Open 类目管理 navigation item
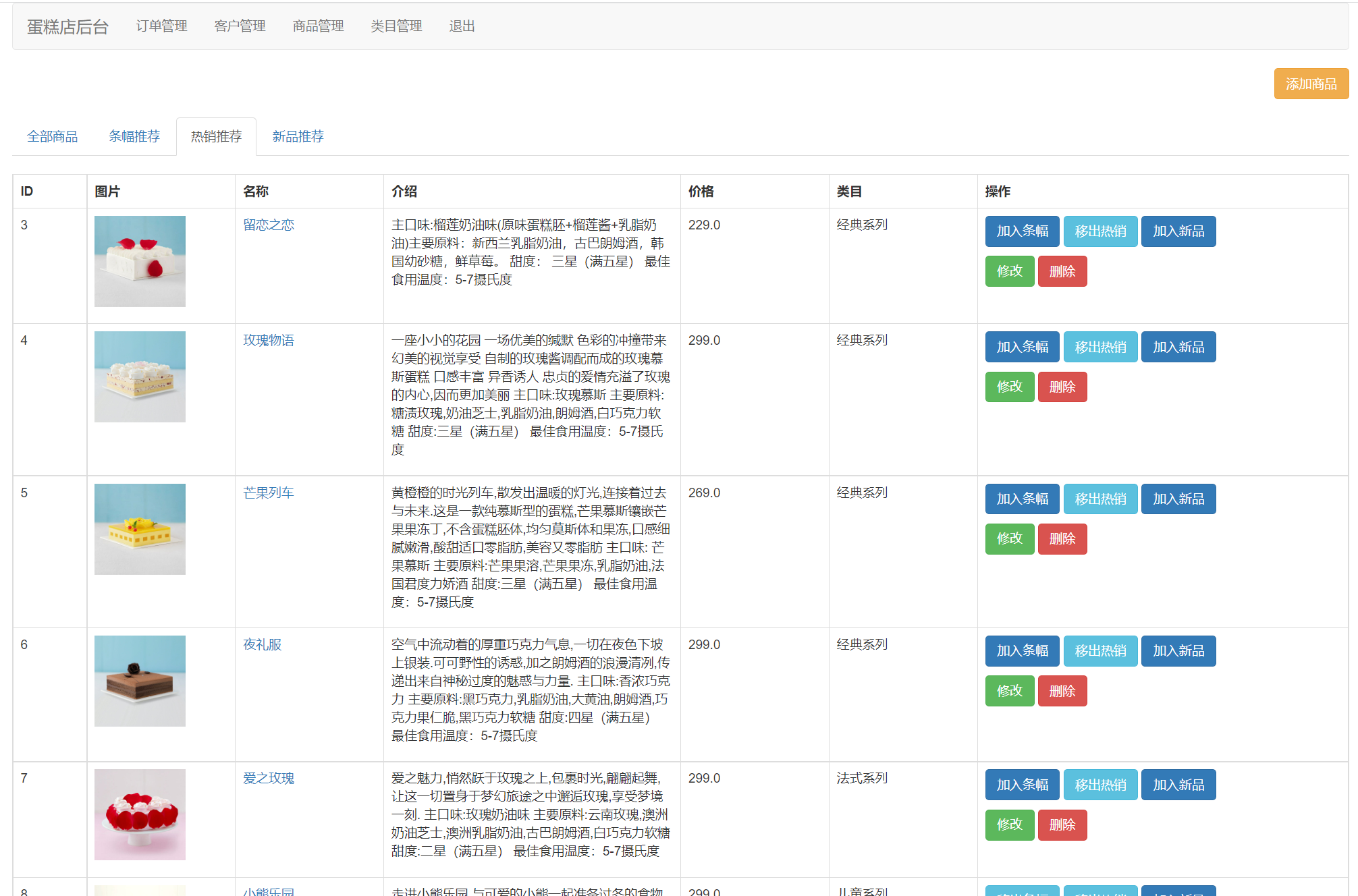Screen dimensions: 1358x896 (x=396, y=26)
